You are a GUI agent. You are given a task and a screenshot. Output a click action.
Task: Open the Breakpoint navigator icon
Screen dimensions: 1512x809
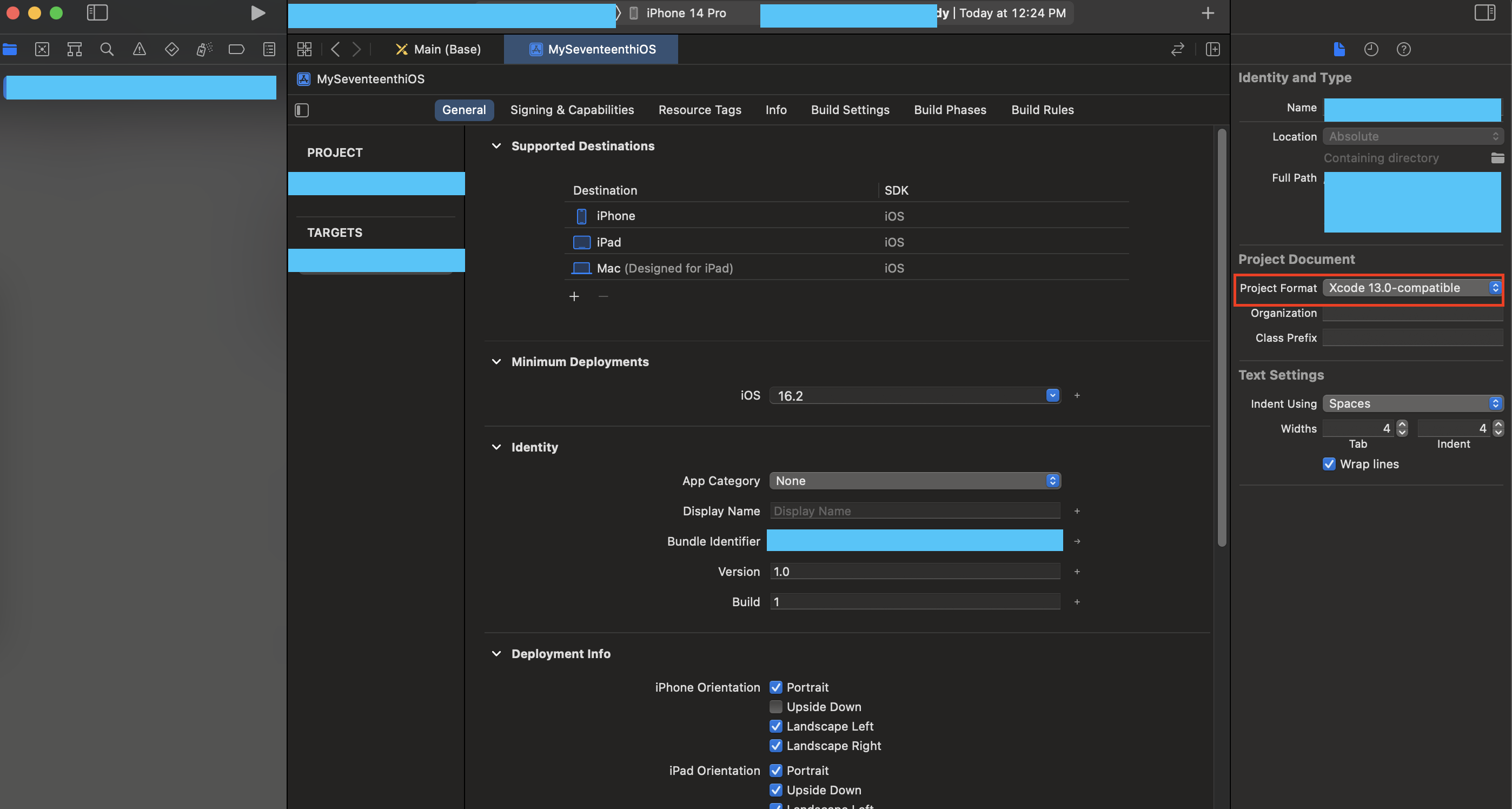click(x=236, y=49)
